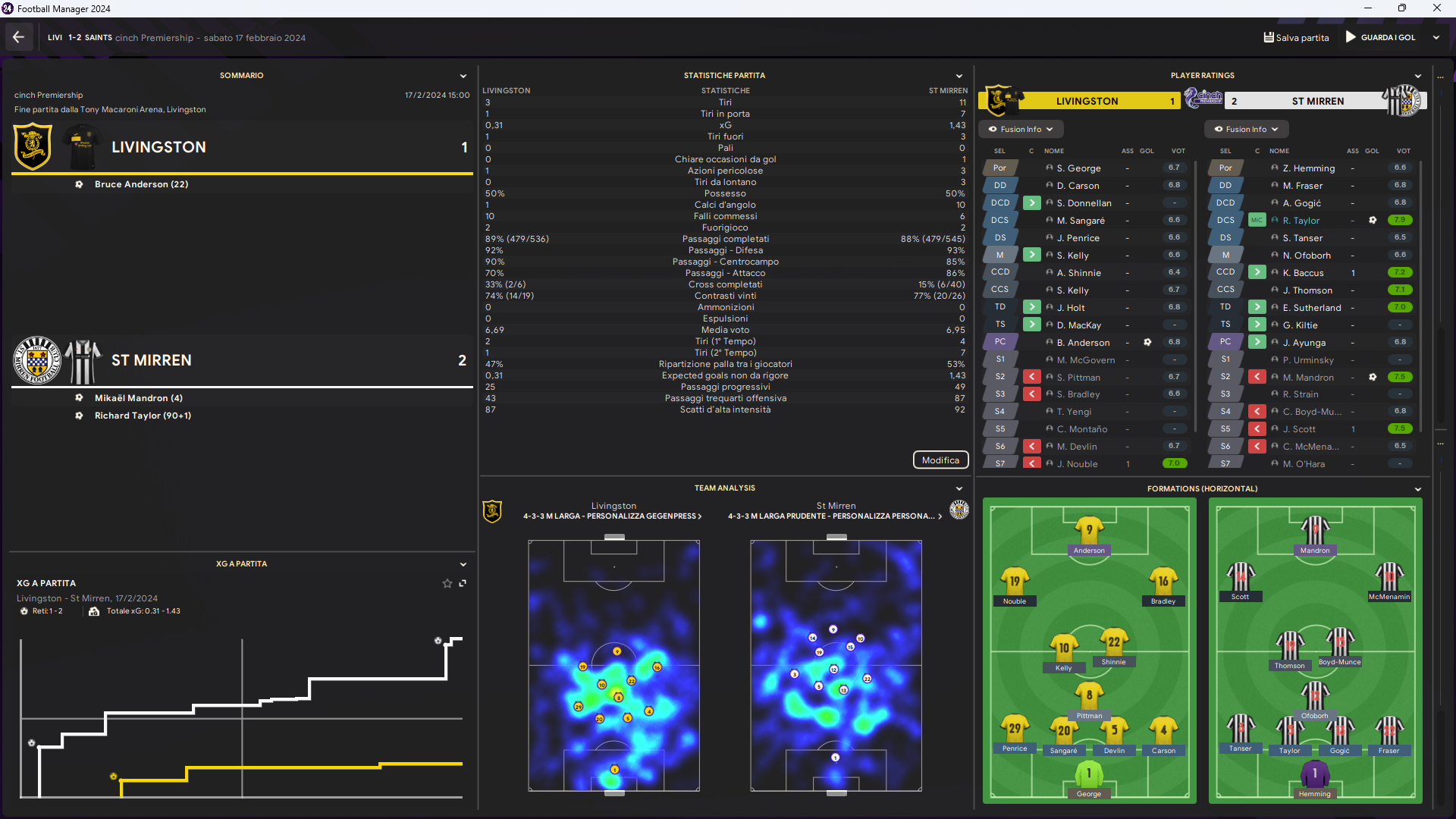Click the three-dots options icon beside Player Ratings
Screen dimensions: 1456x819
pyautogui.click(x=1439, y=76)
